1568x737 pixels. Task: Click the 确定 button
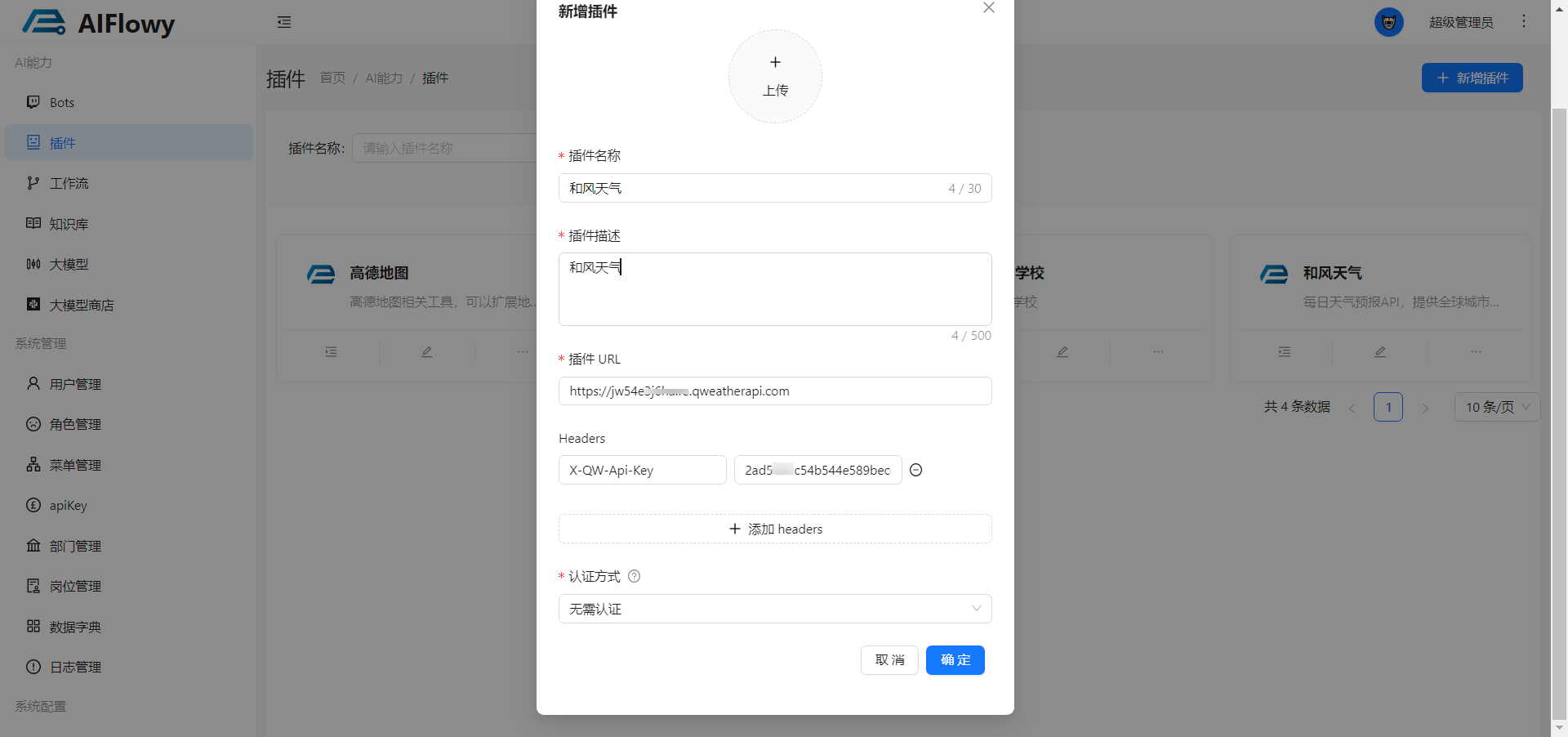click(955, 660)
